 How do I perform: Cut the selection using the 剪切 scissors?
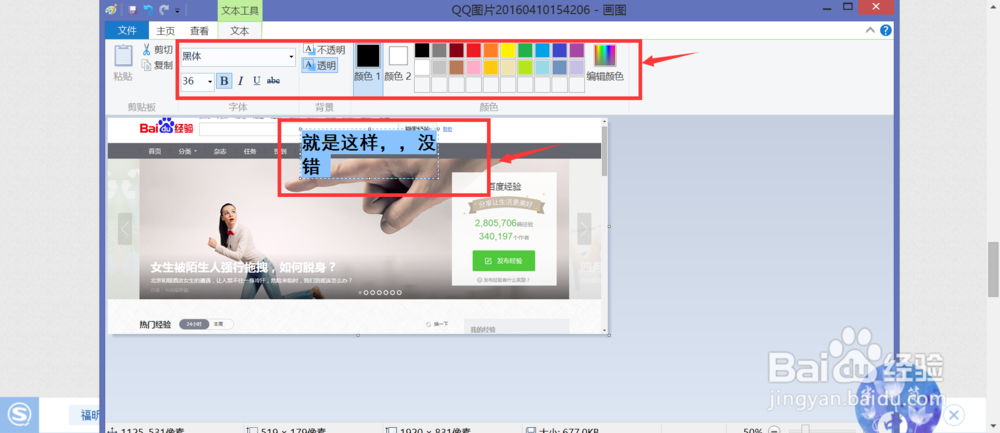(x=156, y=50)
